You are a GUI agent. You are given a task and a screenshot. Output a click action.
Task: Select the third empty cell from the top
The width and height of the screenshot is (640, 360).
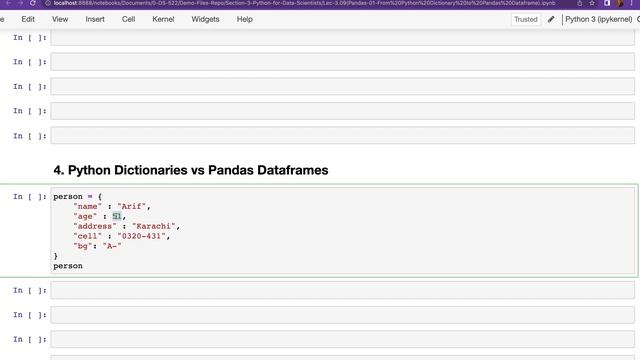[342, 87]
